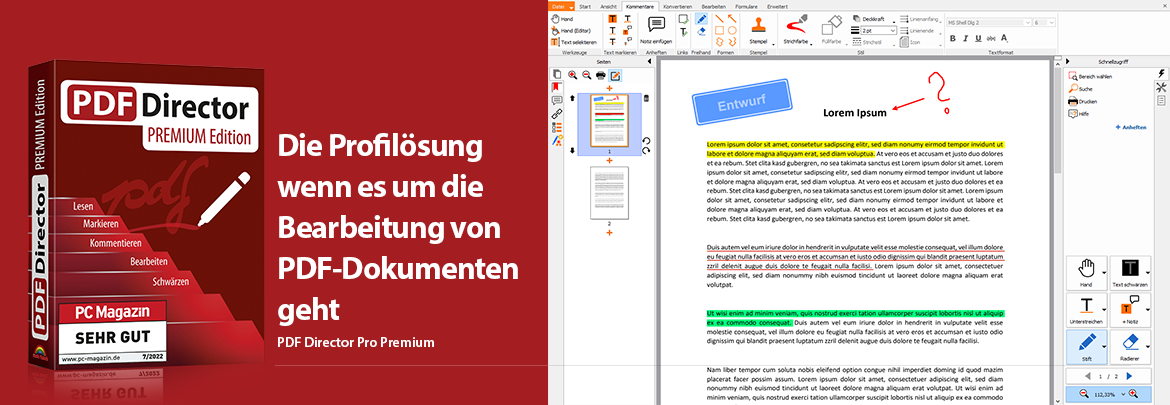The image size is (1170, 405).
Task: Click the Anheften link in Schnellzugriff
Action: [1130, 128]
